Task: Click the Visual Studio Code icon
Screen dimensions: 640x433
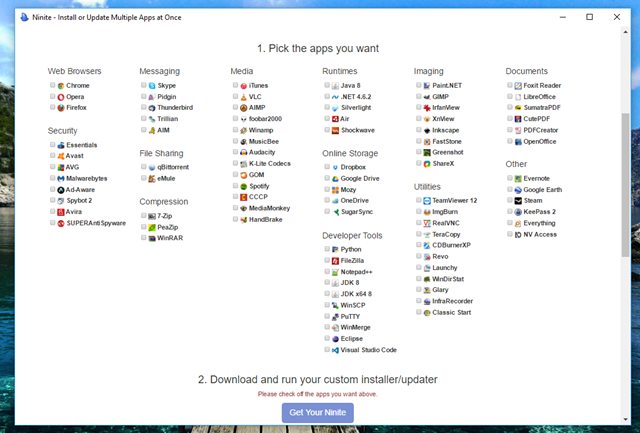Action: click(335, 350)
